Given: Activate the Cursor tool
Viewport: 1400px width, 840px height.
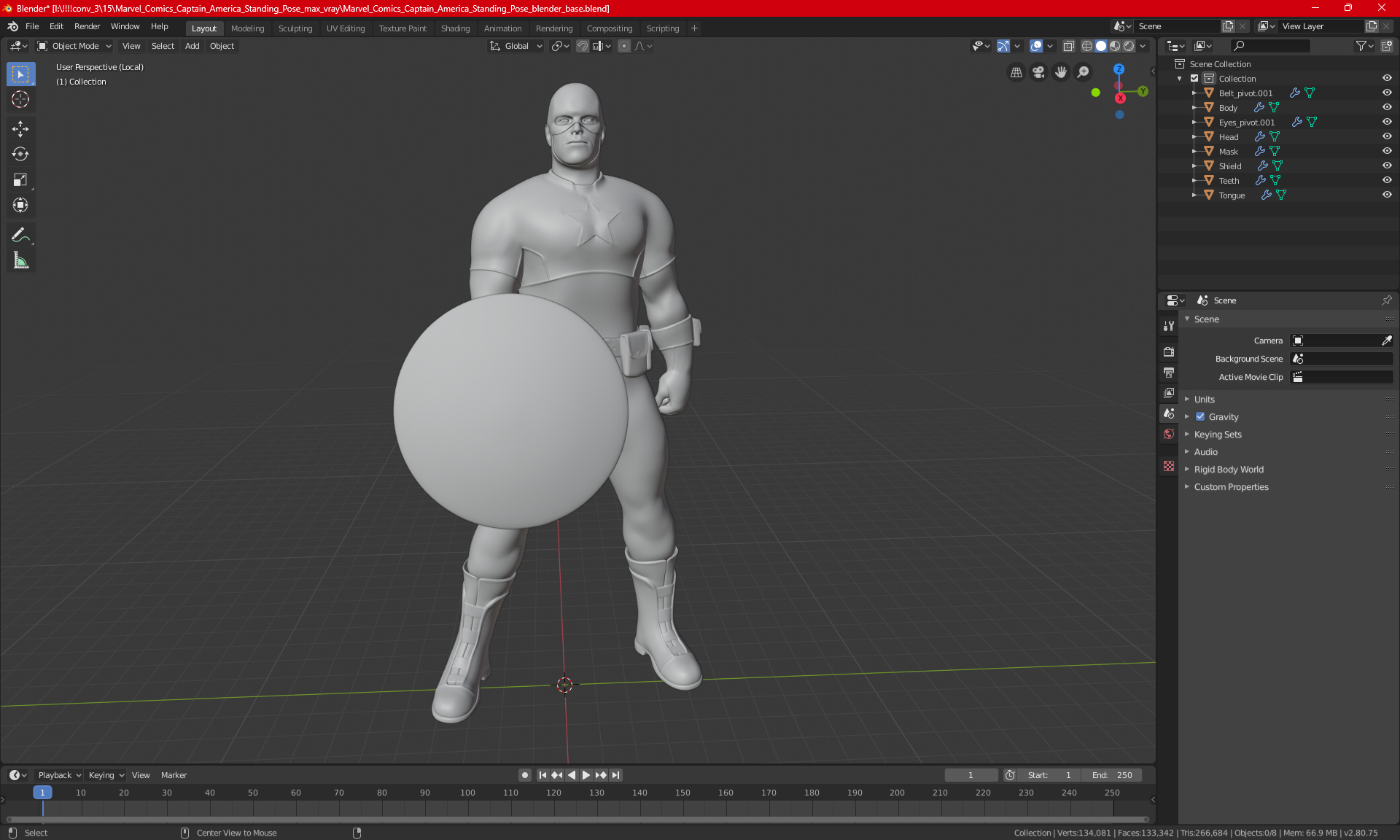Looking at the screenshot, I should [x=20, y=99].
